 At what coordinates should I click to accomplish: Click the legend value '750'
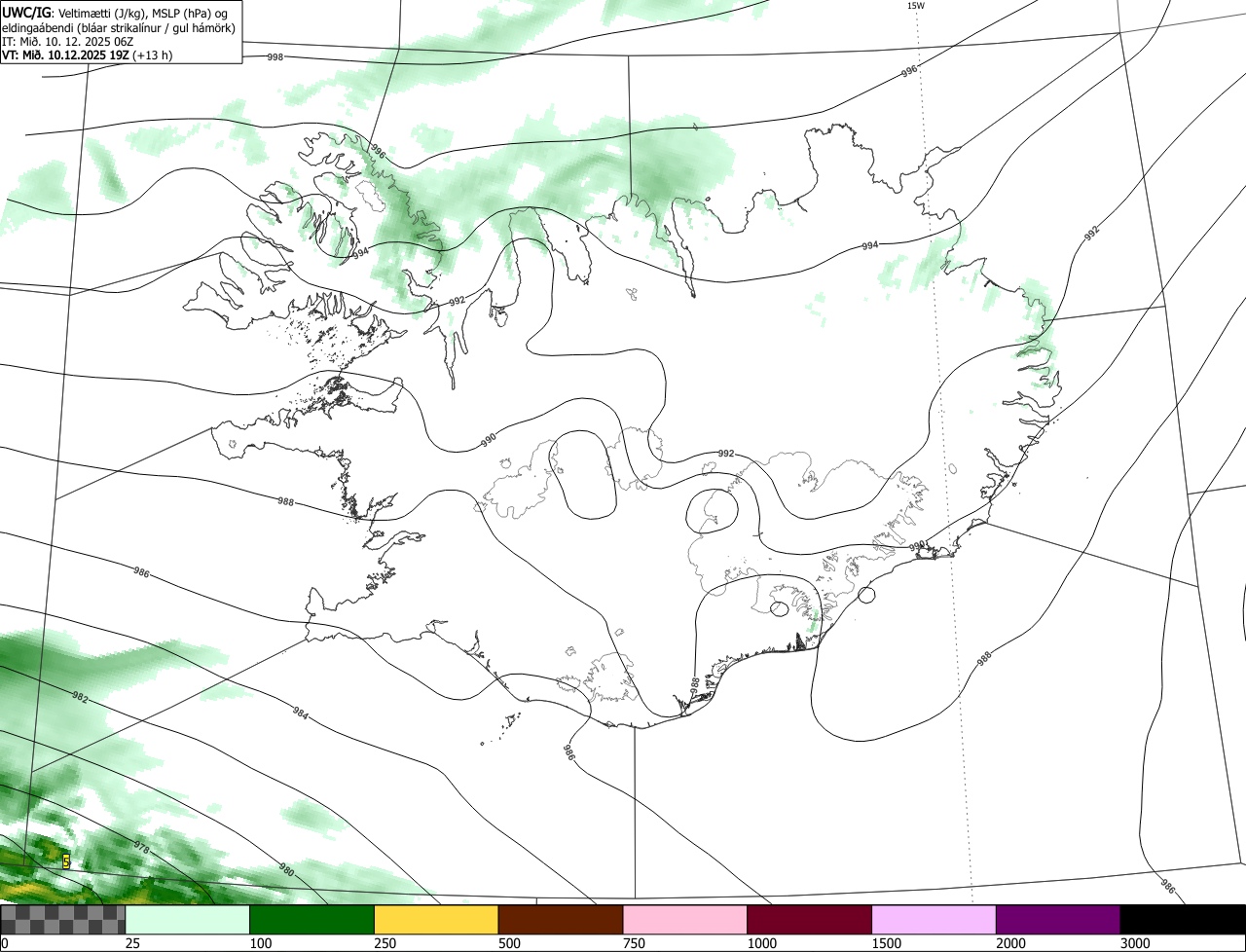pos(634,943)
